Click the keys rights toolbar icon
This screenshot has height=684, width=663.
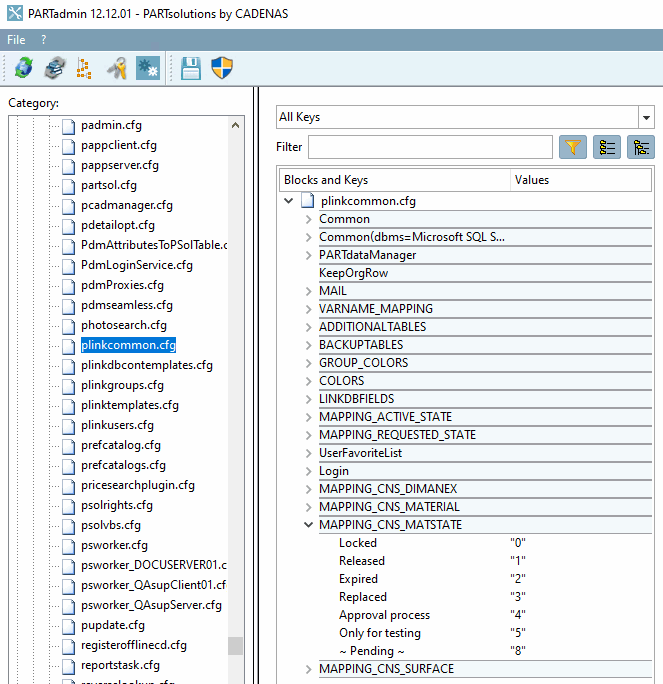[117, 68]
